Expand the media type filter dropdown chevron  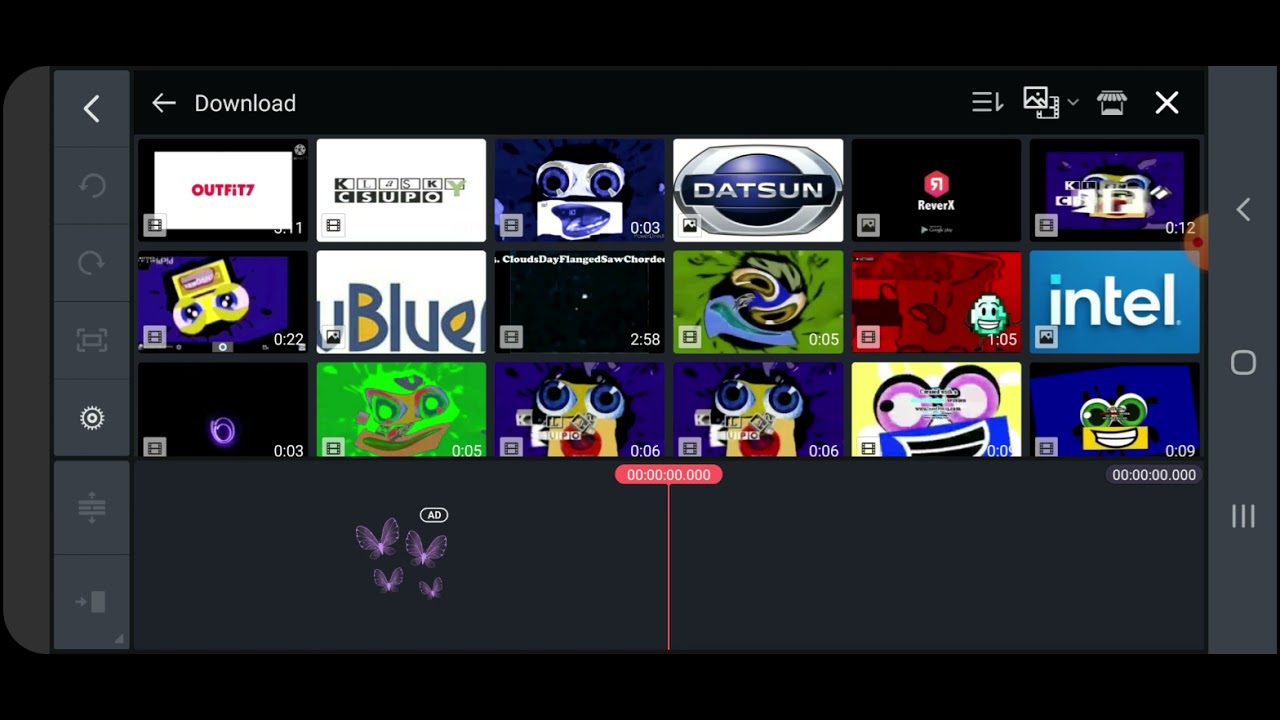[1073, 103]
